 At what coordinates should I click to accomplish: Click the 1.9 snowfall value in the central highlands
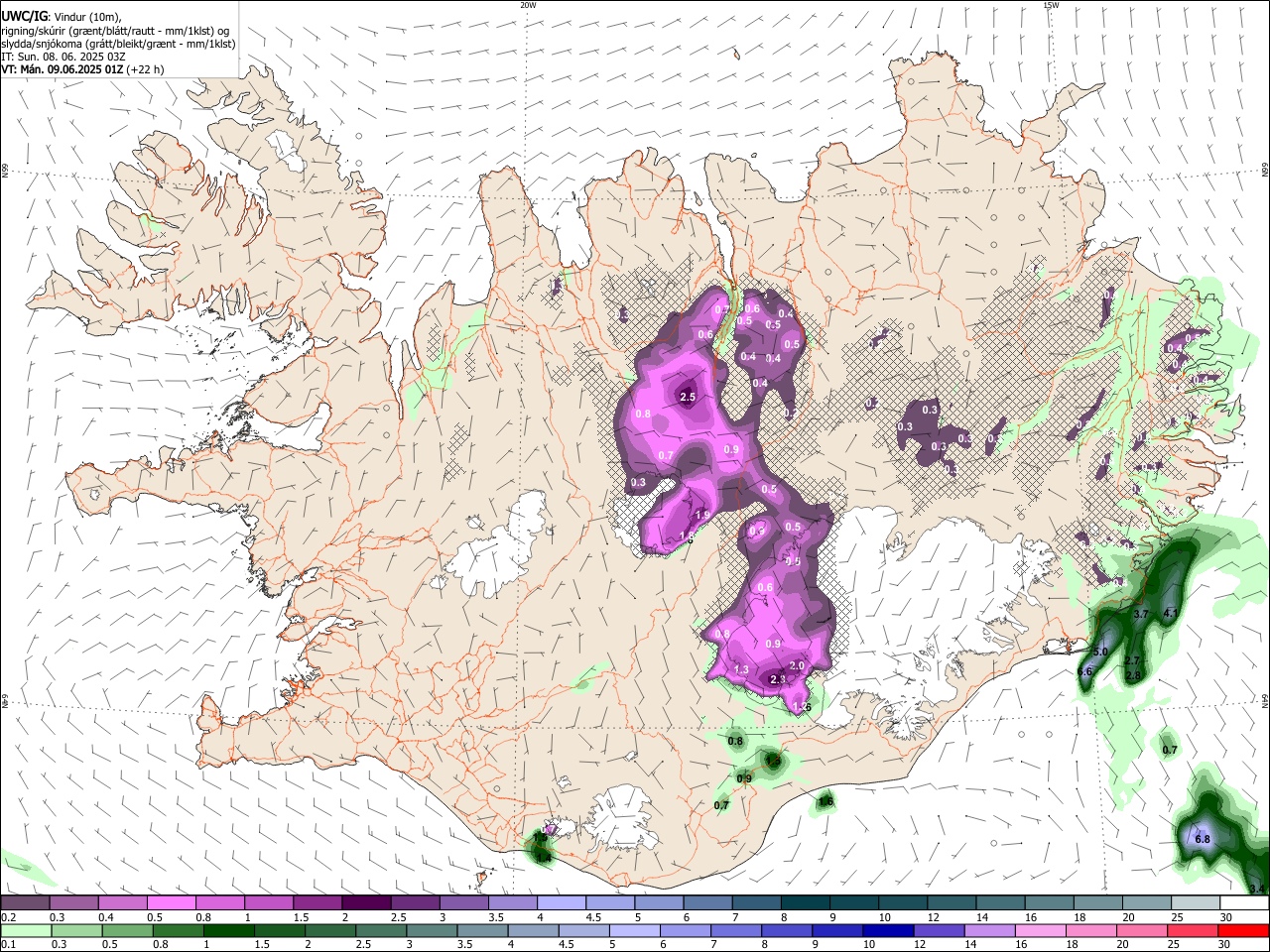coord(701,515)
